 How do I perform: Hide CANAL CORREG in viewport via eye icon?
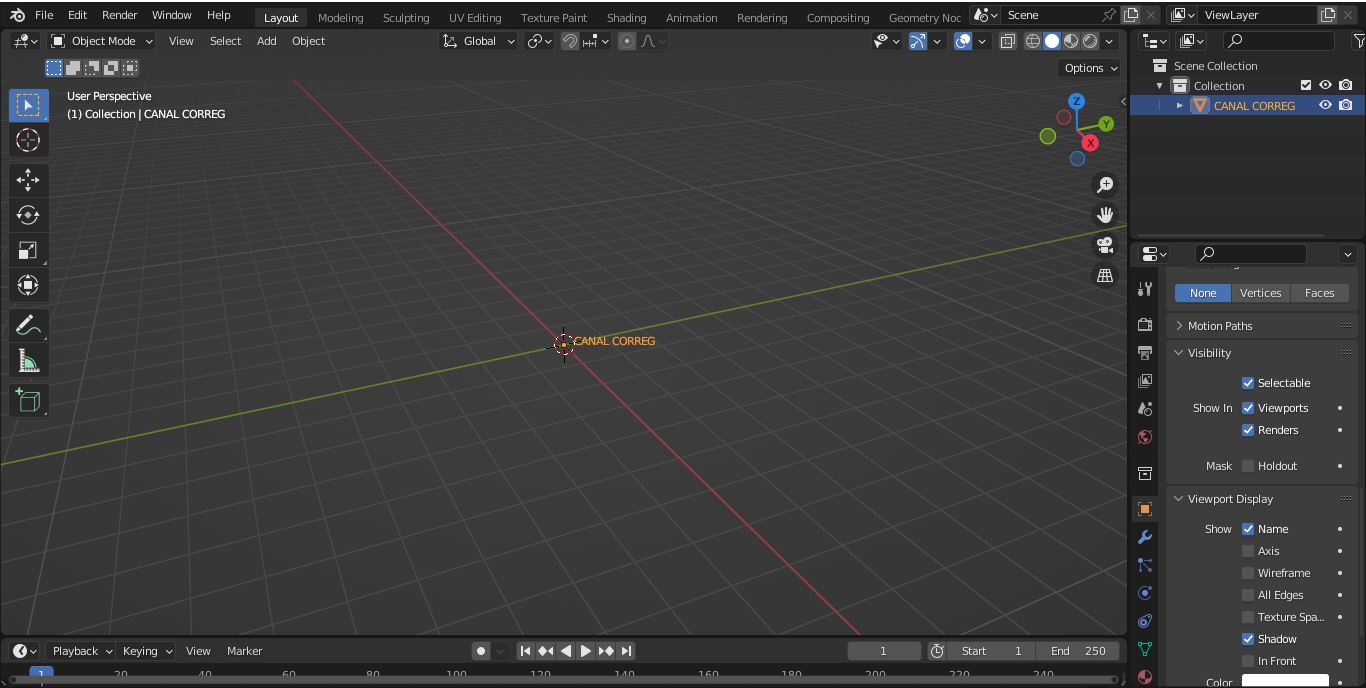(x=1325, y=105)
